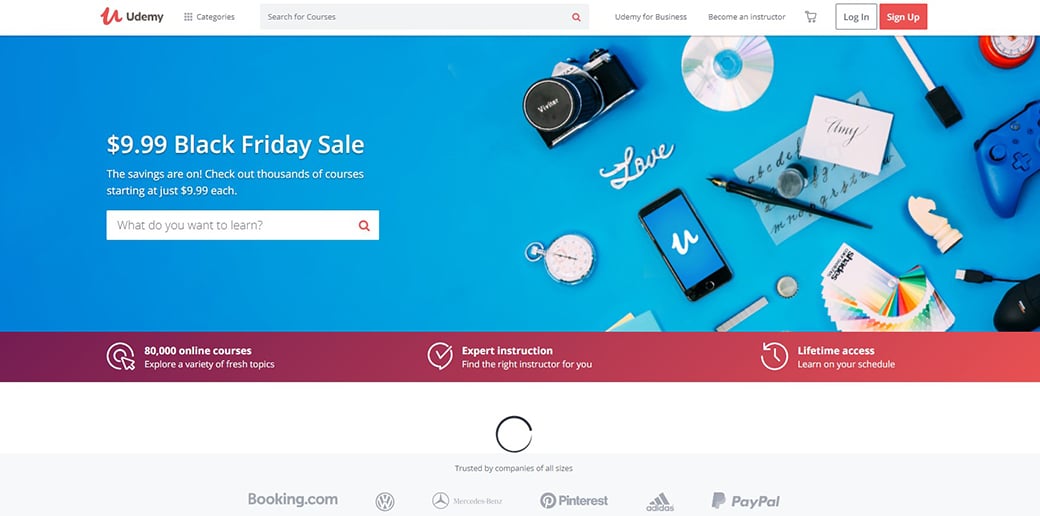Click the Booking.com logo
Image resolution: width=1040 pixels, height=516 pixels.
coord(292,499)
